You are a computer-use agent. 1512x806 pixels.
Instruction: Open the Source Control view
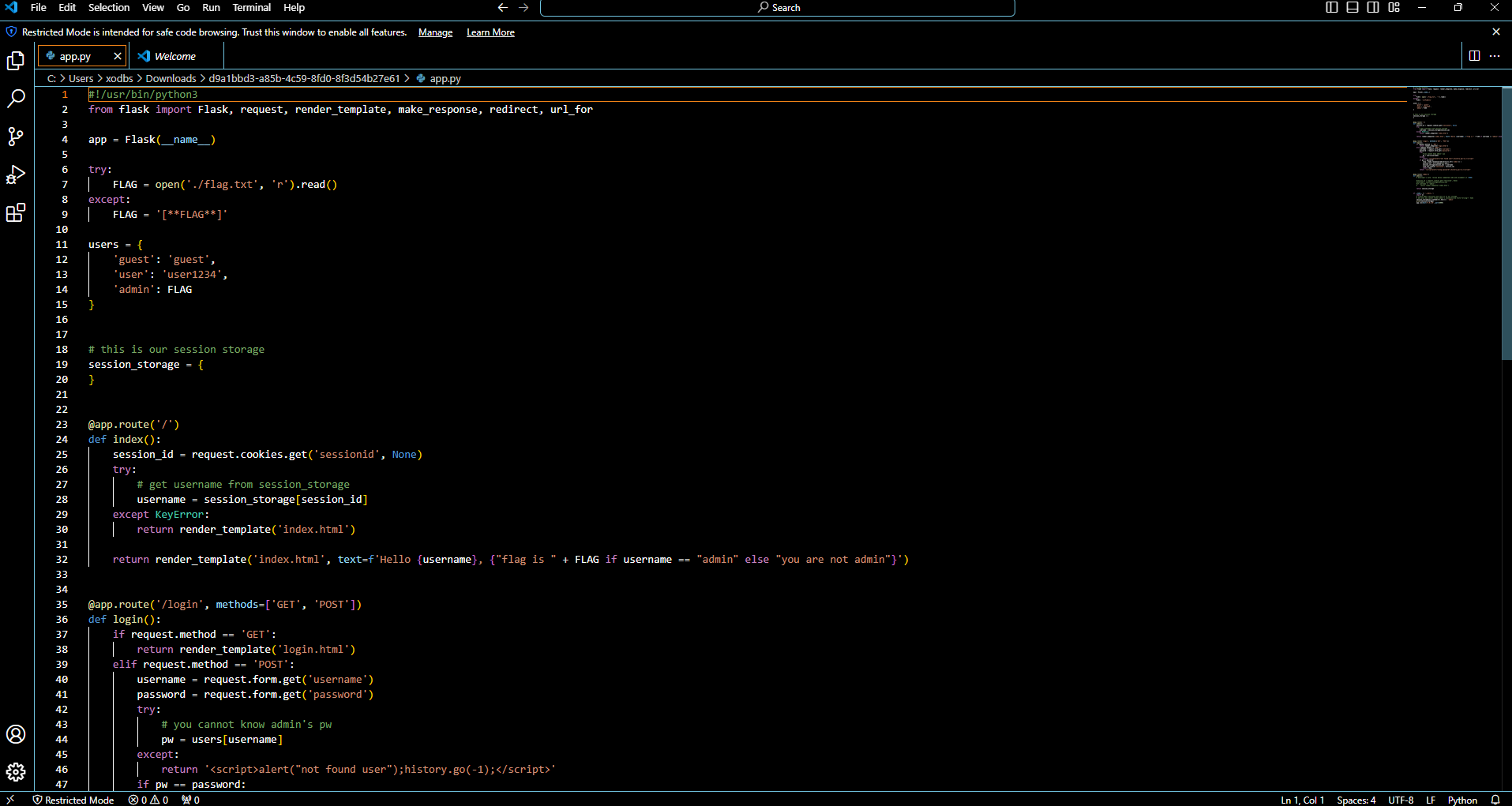coord(16,137)
